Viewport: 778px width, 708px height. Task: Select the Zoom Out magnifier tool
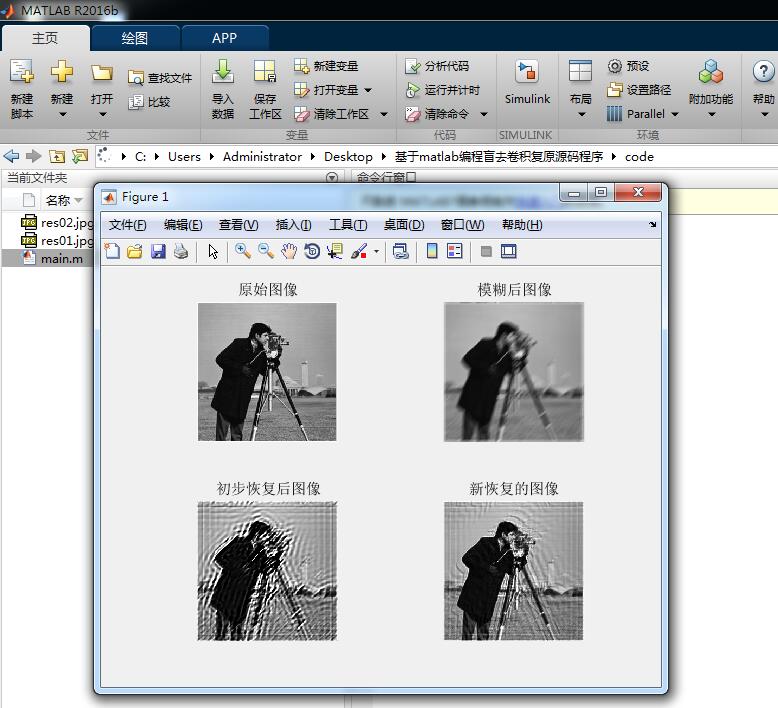266,252
